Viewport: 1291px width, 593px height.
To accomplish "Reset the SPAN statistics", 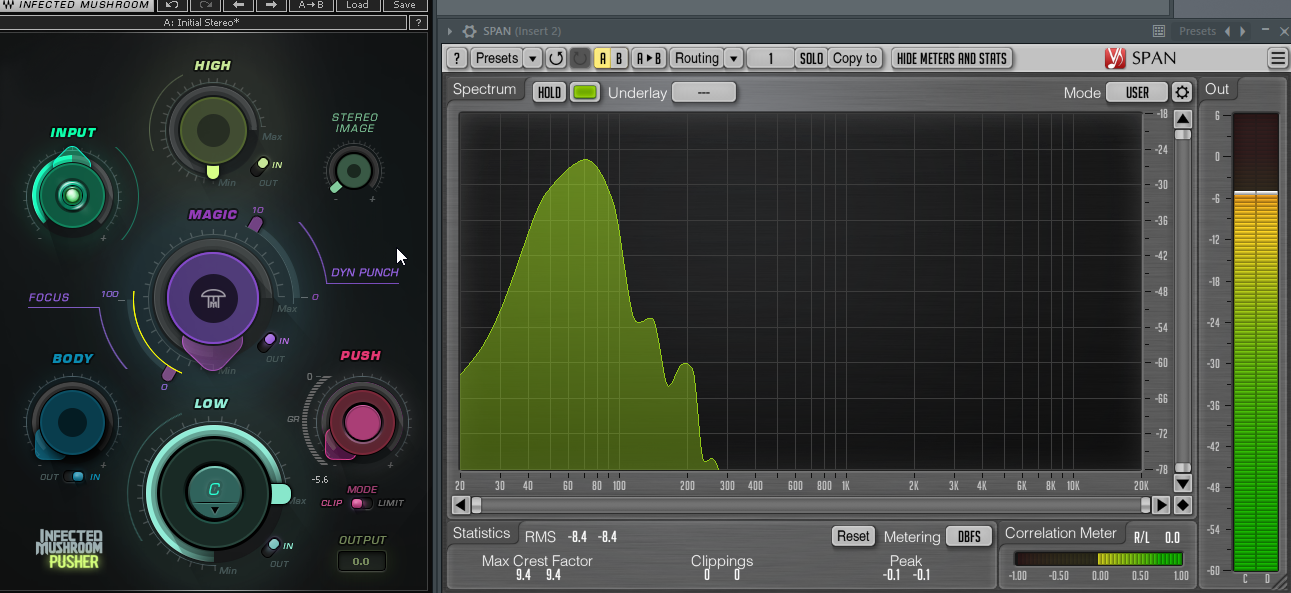I will coord(853,536).
